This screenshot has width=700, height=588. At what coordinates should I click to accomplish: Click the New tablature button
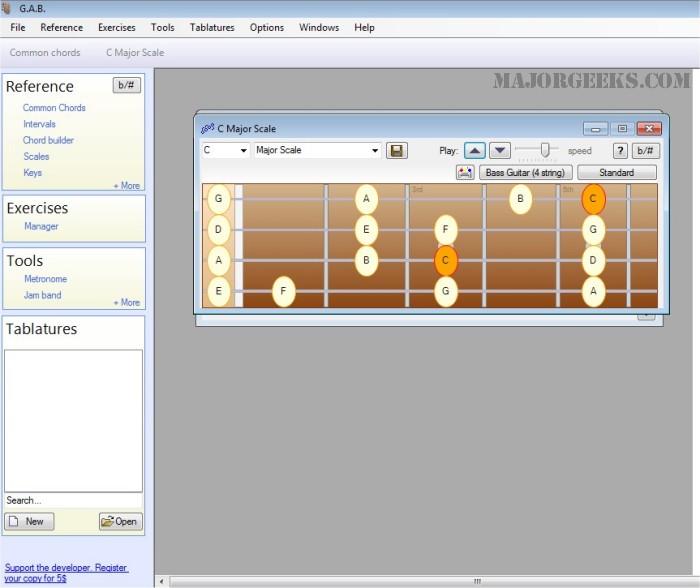[29, 521]
